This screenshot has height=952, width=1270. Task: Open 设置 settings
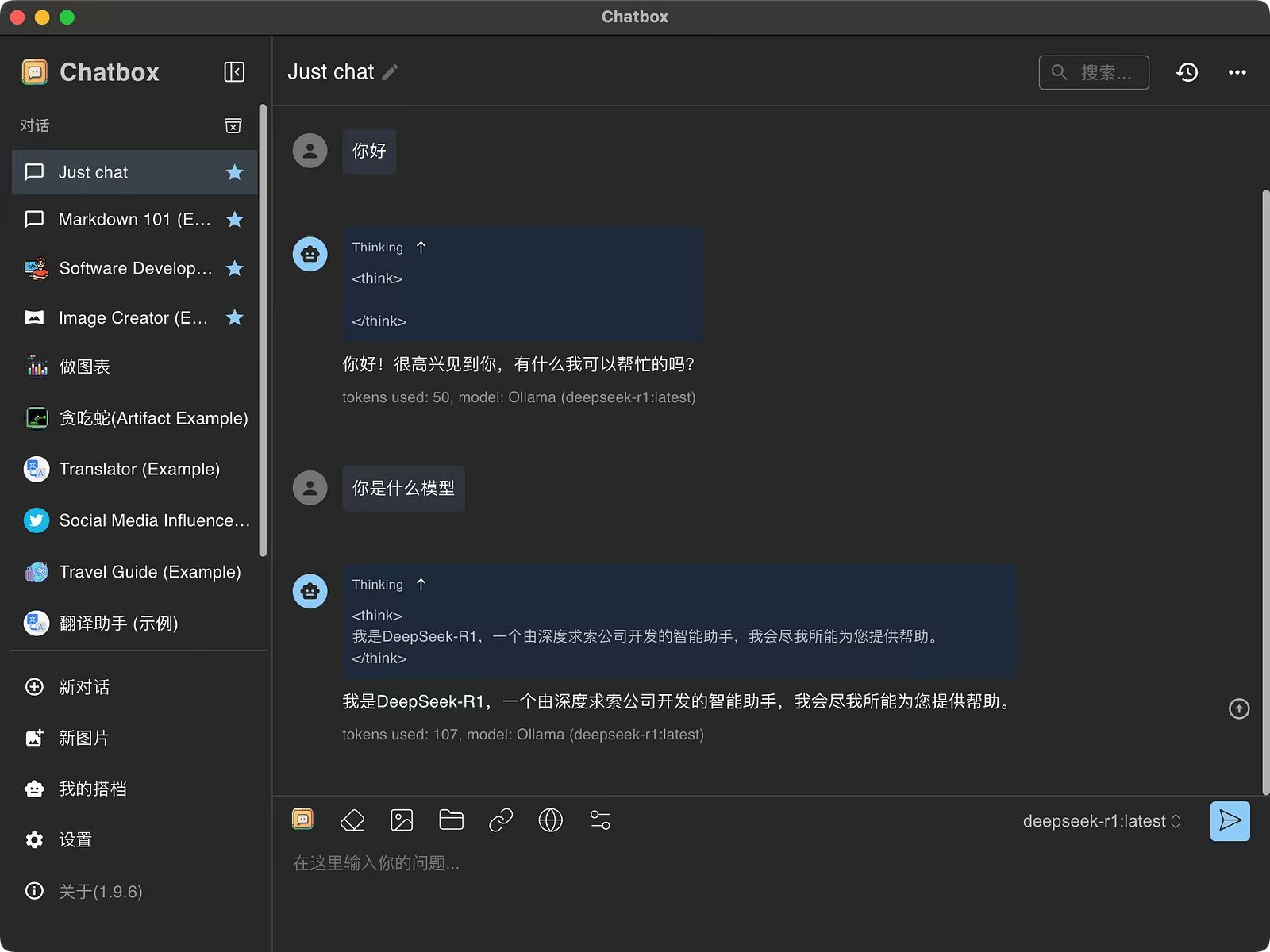(75, 839)
